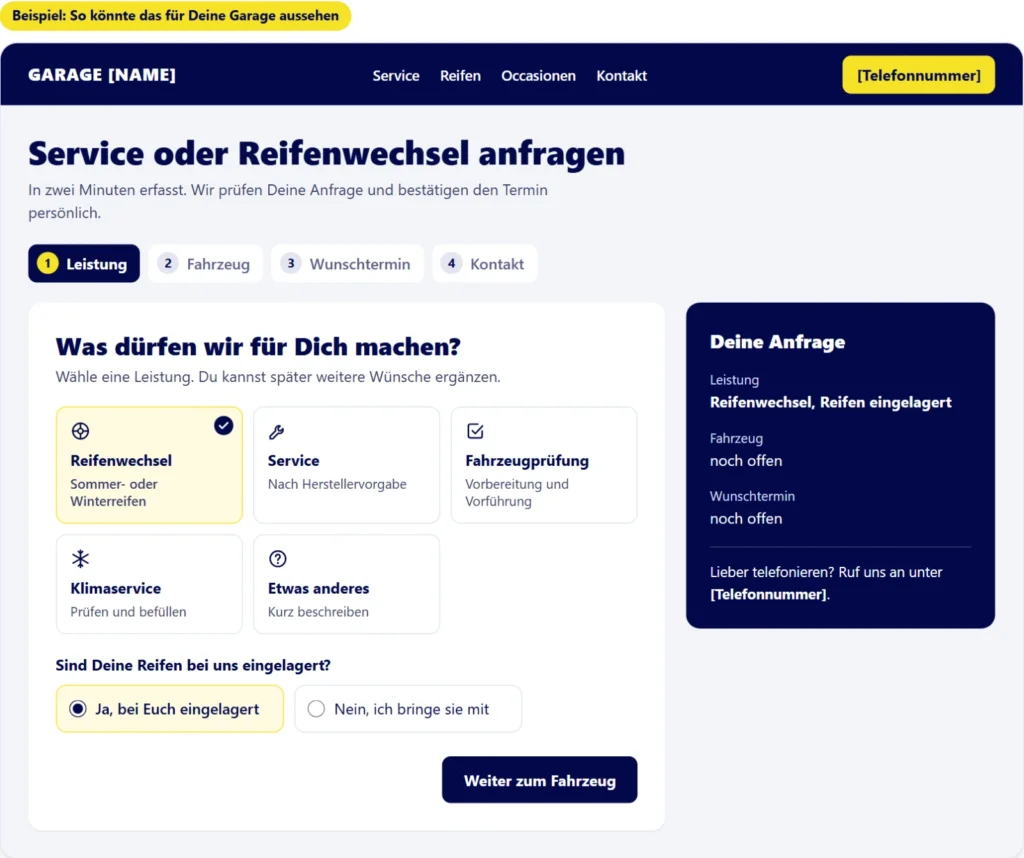Open the Occasionen navigation link
The image size is (1024, 858).
(x=539, y=76)
